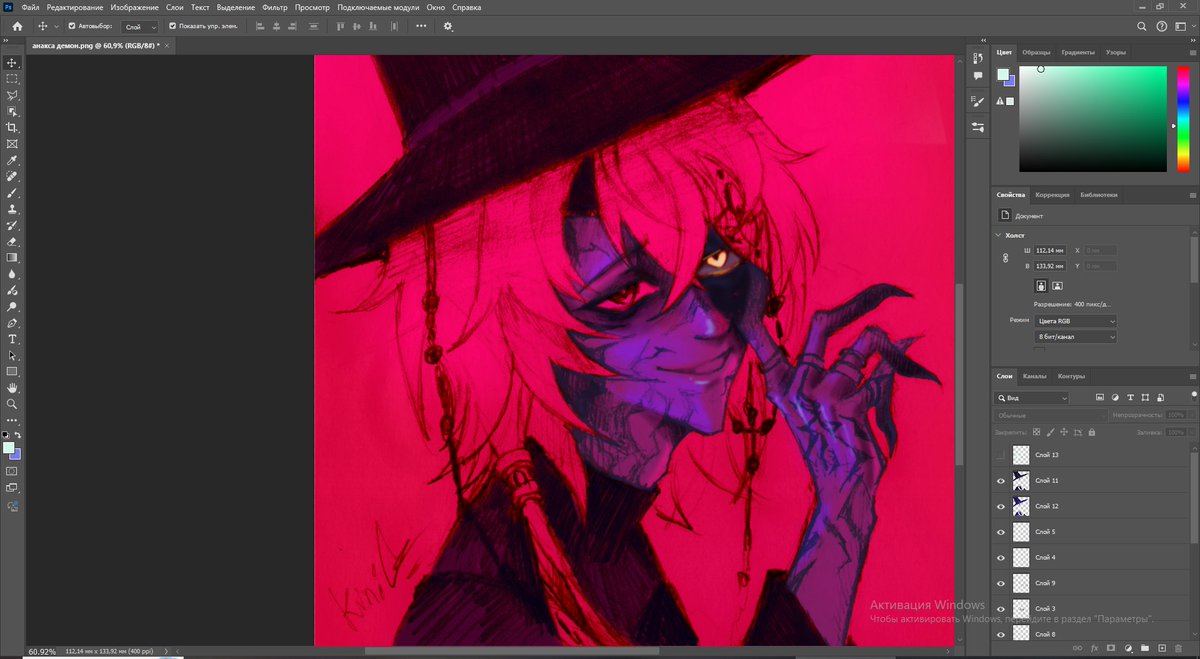Show hidden layer Слой 13

pyautogui.click(x=1001, y=454)
